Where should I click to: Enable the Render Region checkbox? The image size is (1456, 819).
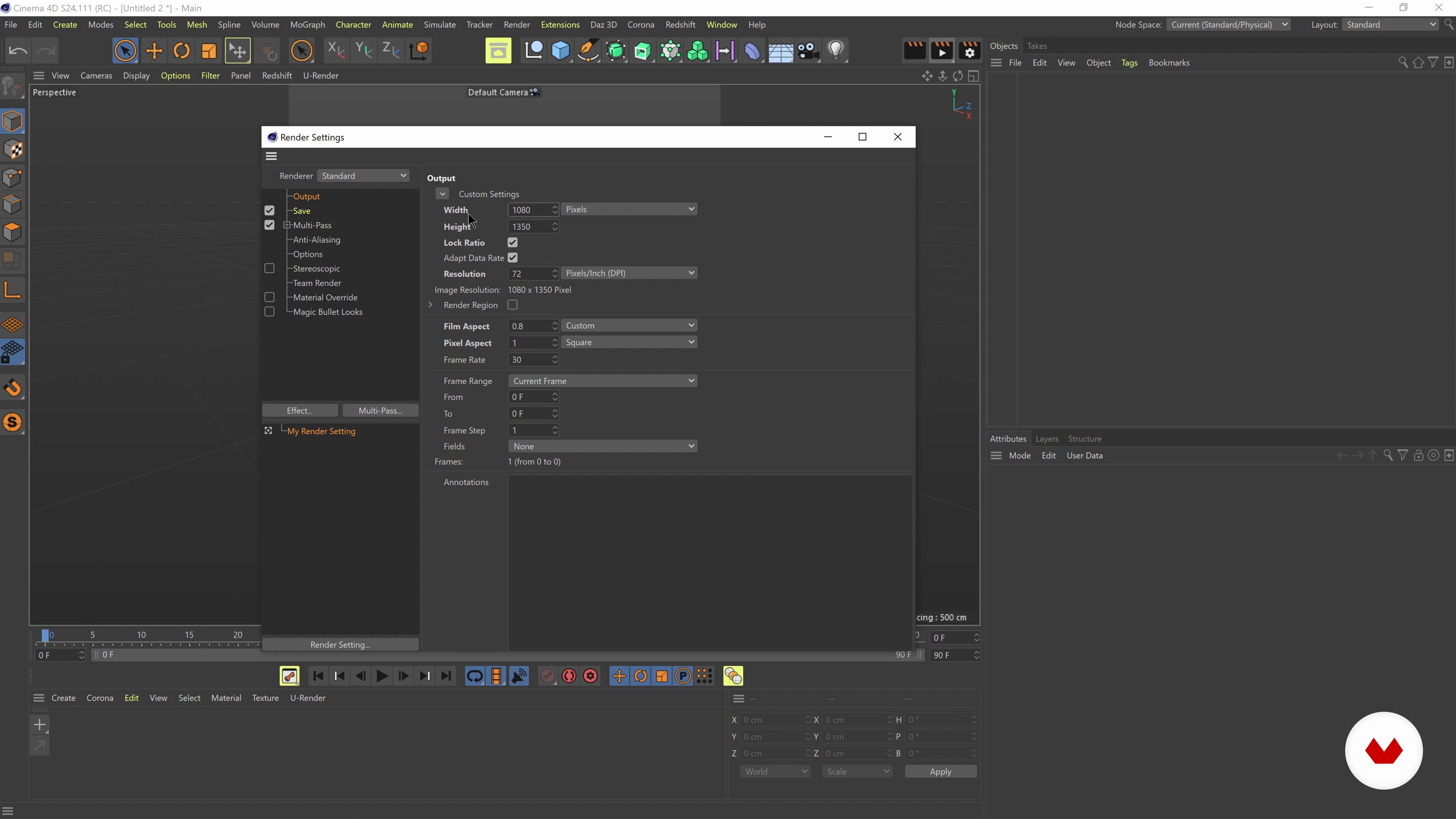(513, 304)
